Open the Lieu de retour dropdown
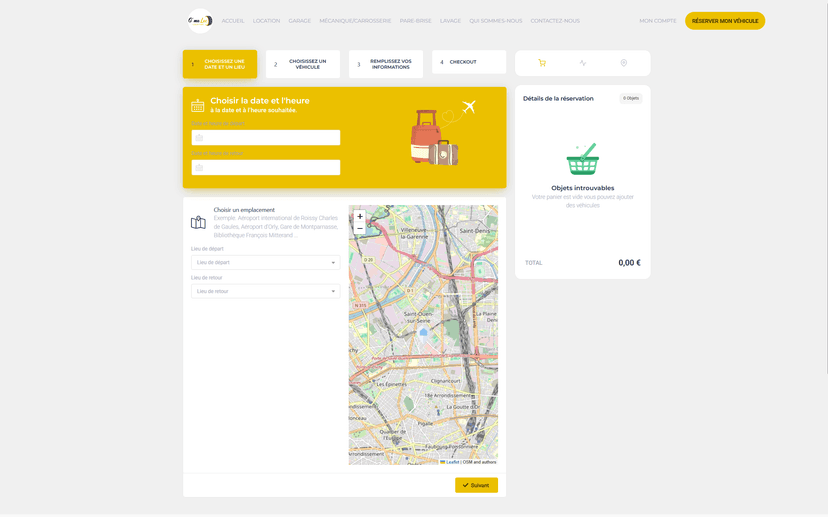Image resolution: width=828 pixels, height=517 pixels. 266,291
